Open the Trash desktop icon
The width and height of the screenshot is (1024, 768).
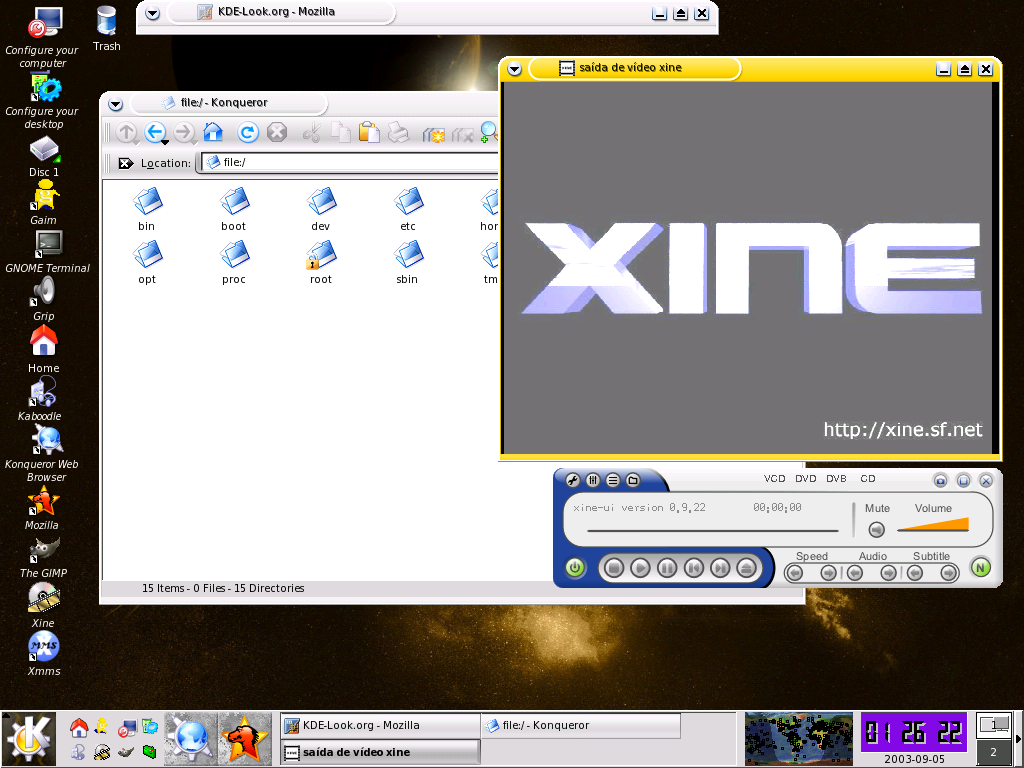click(x=106, y=29)
